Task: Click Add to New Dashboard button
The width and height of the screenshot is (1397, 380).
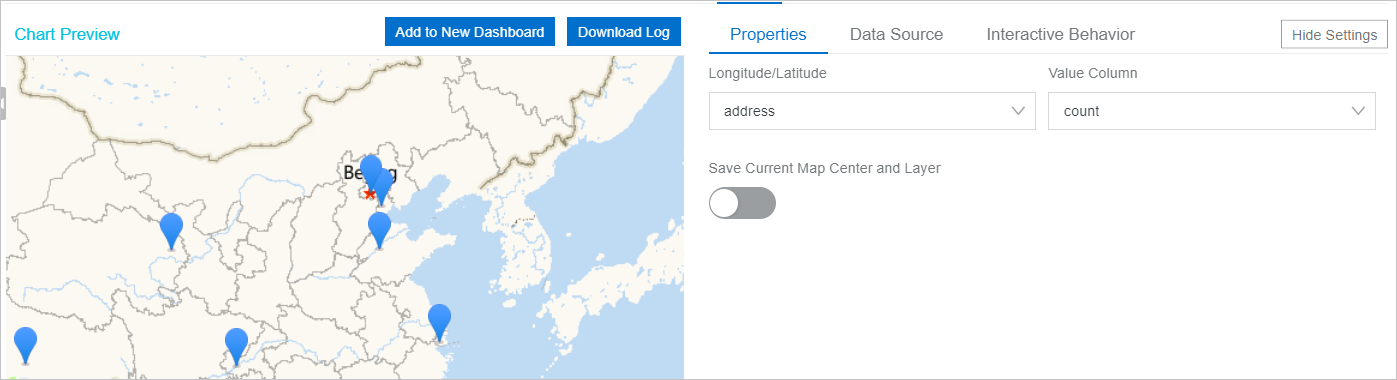Action: (470, 31)
